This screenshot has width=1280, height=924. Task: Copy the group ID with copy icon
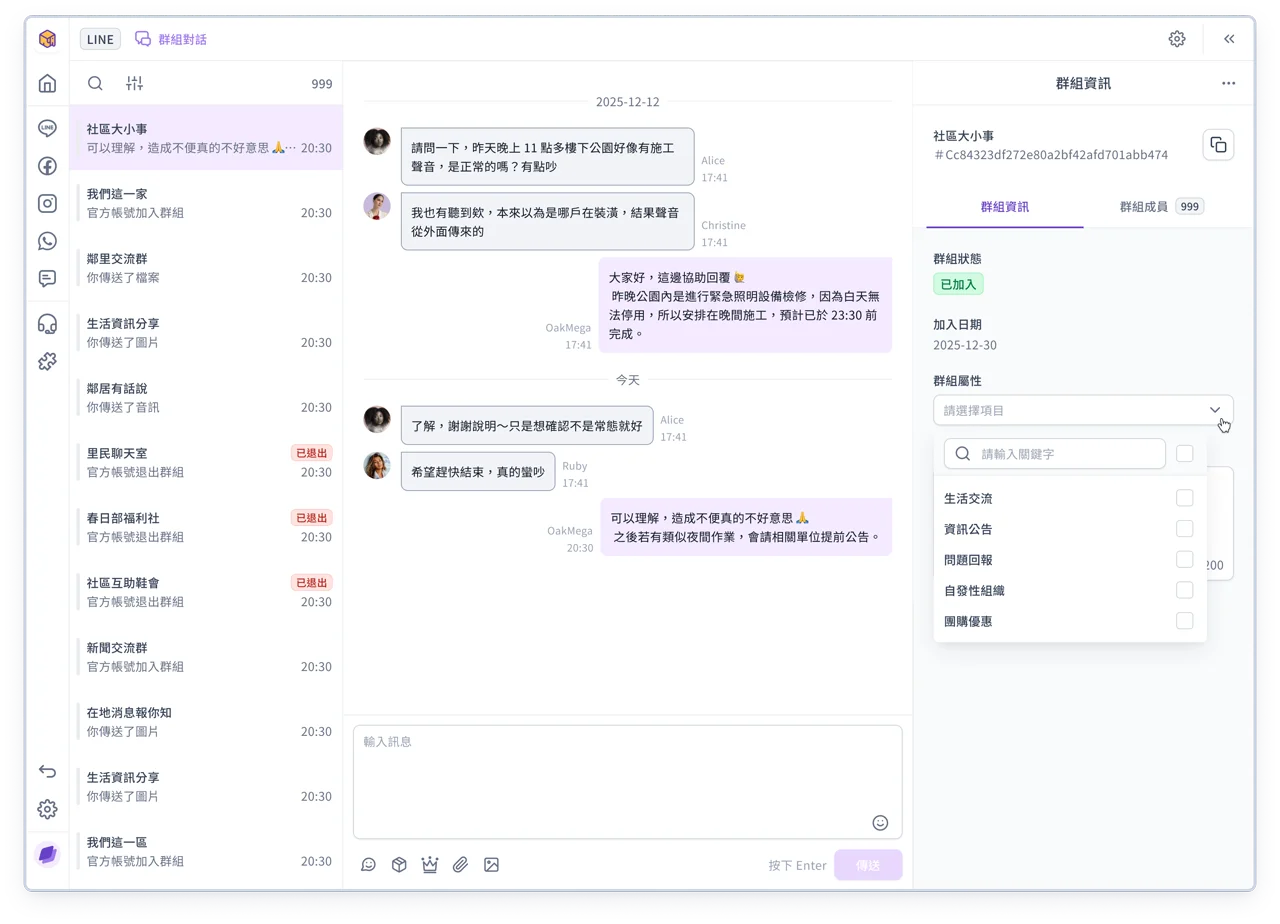click(1218, 144)
